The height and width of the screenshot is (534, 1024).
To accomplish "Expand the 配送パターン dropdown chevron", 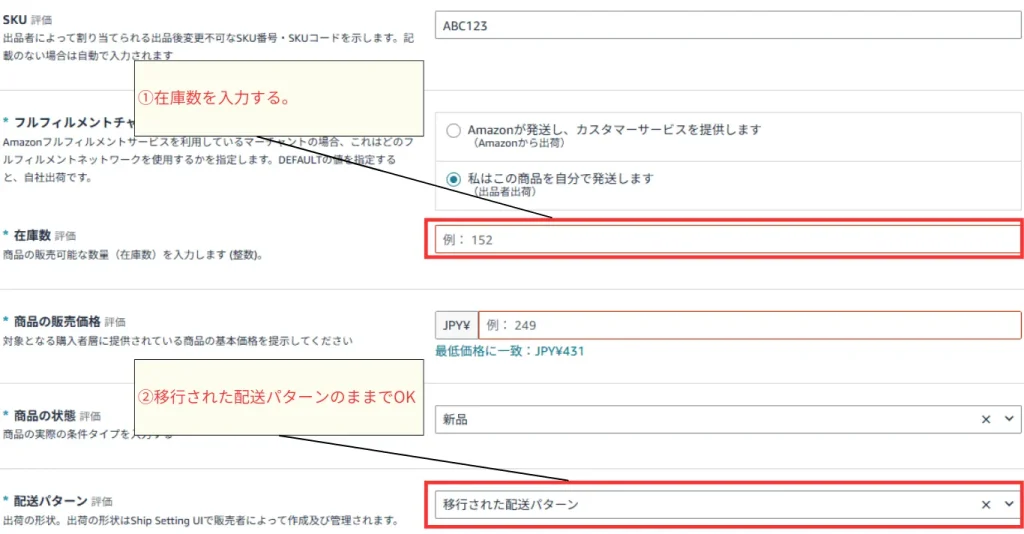I will (x=1008, y=505).
